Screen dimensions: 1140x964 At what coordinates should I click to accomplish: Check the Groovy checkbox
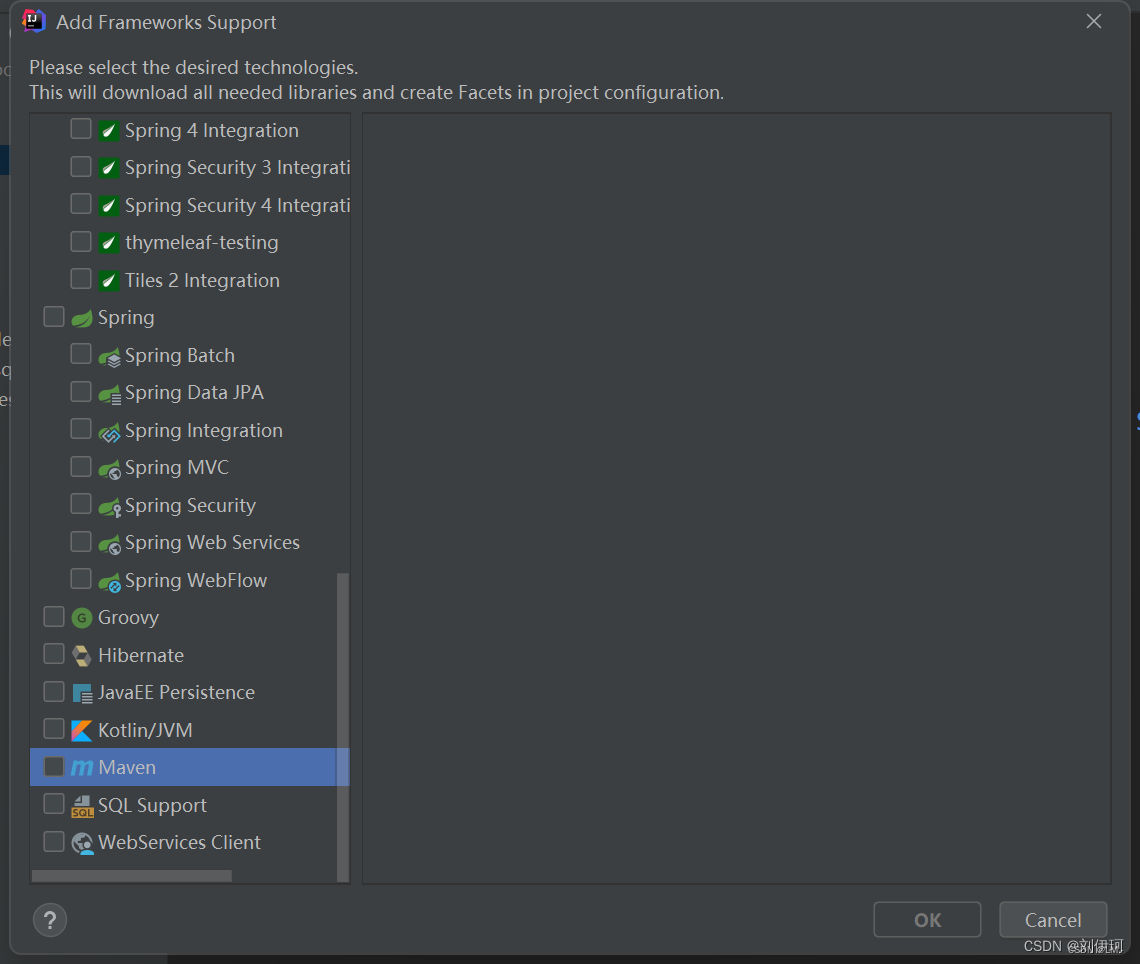54,616
